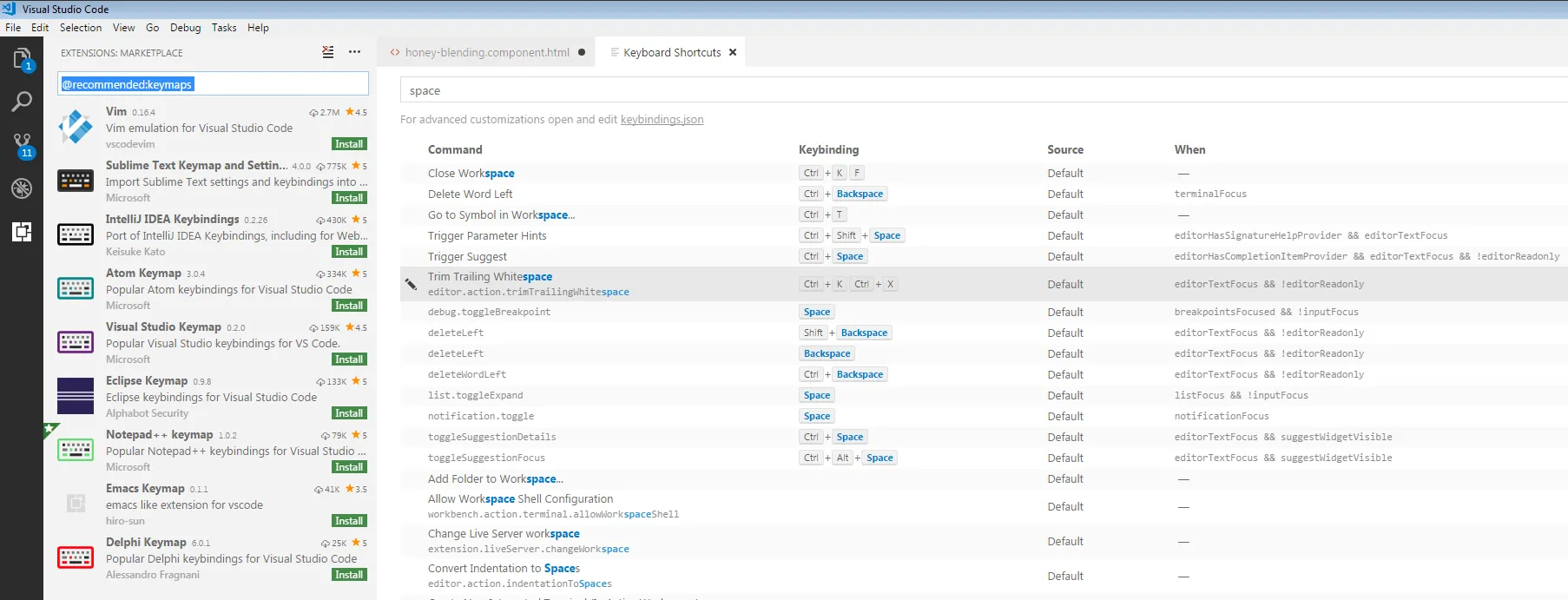Switch to honey-blending.component.html tab
Image resolution: width=1568 pixels, height=600 pixels.
click(x=487, y=52)
